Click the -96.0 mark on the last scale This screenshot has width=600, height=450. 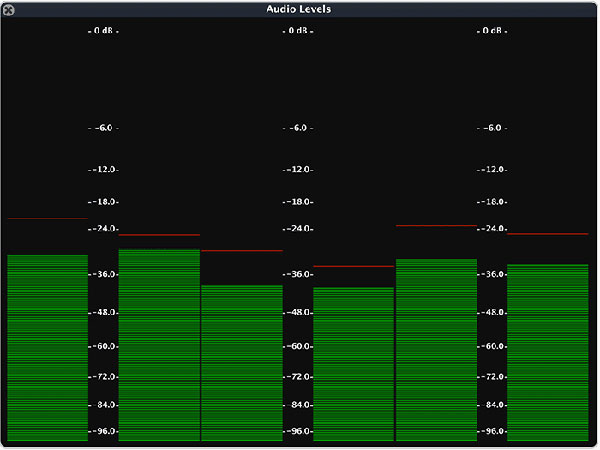(492, 431)
